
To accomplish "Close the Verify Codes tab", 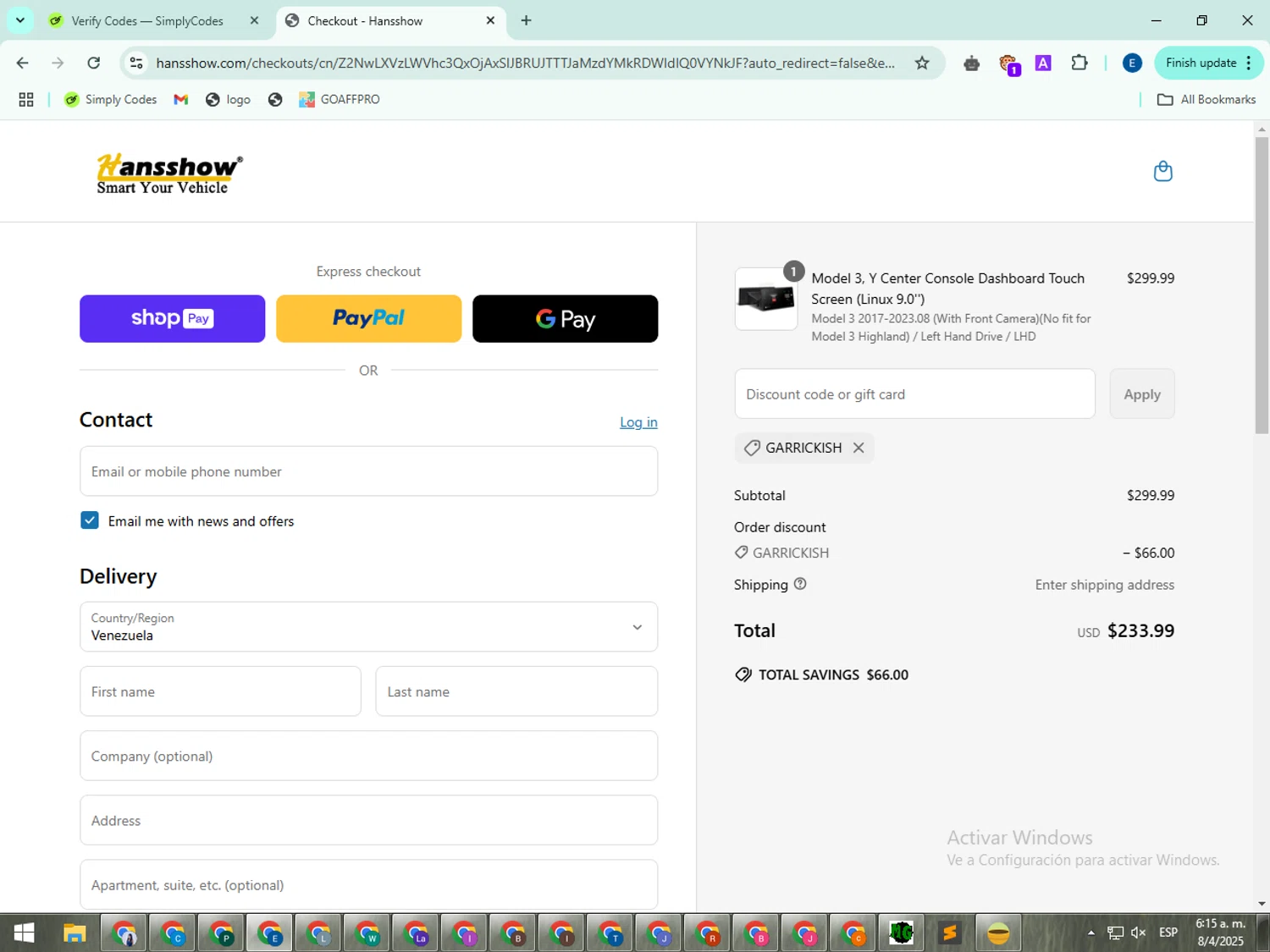I will (x=254, y=20).
